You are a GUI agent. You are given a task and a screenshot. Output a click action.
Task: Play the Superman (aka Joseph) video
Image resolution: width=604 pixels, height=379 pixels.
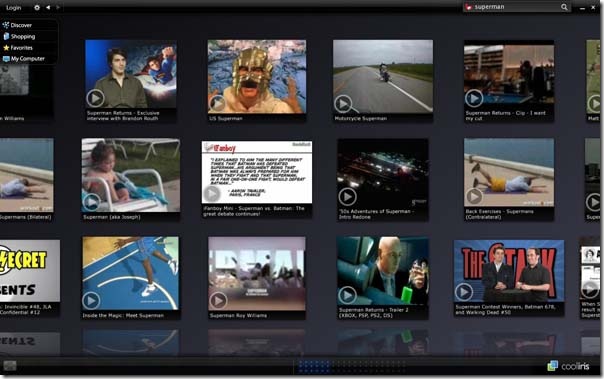[x=92, y=202]
